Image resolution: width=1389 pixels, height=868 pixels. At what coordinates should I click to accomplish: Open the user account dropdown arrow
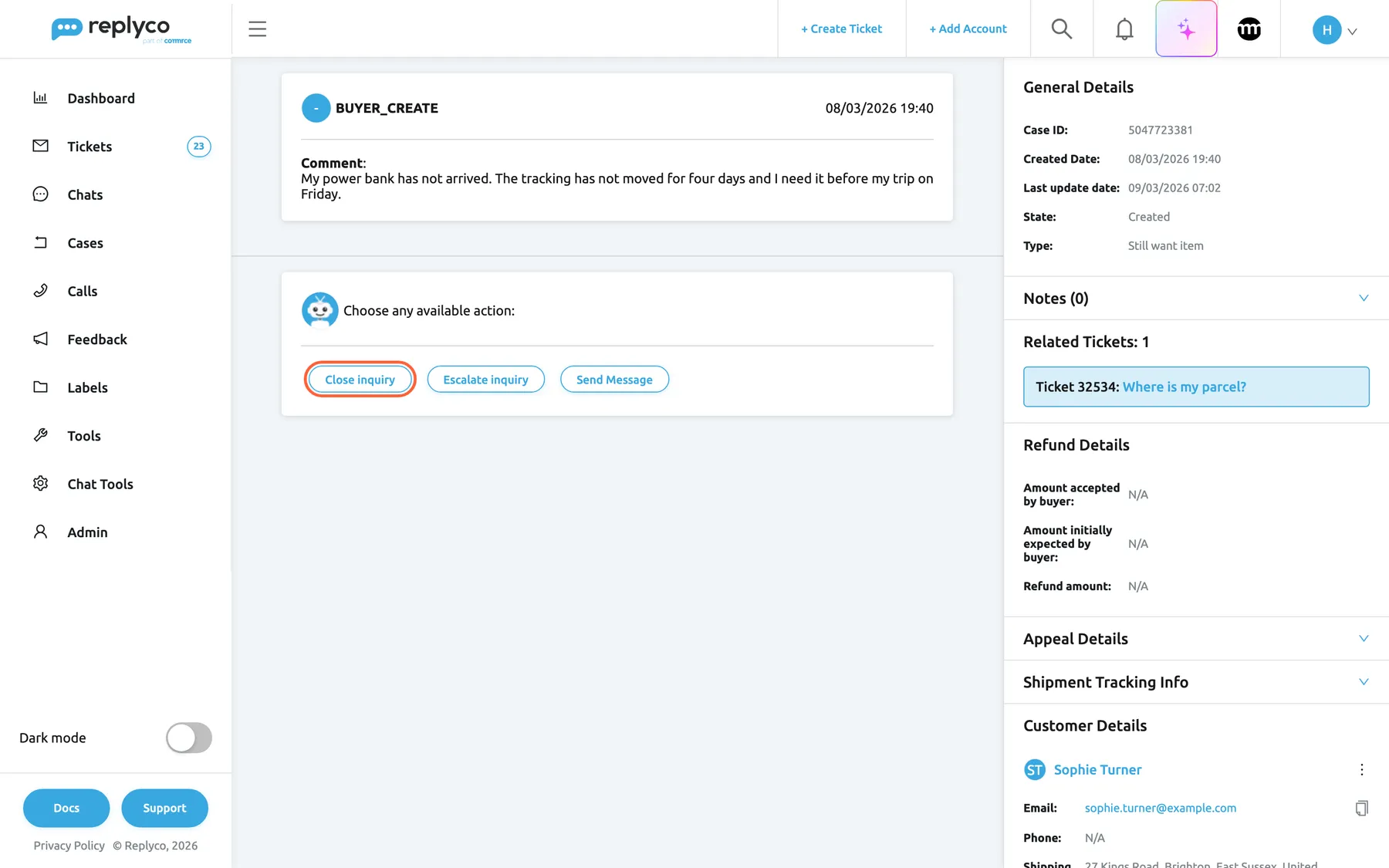(x=1352, y=32)
